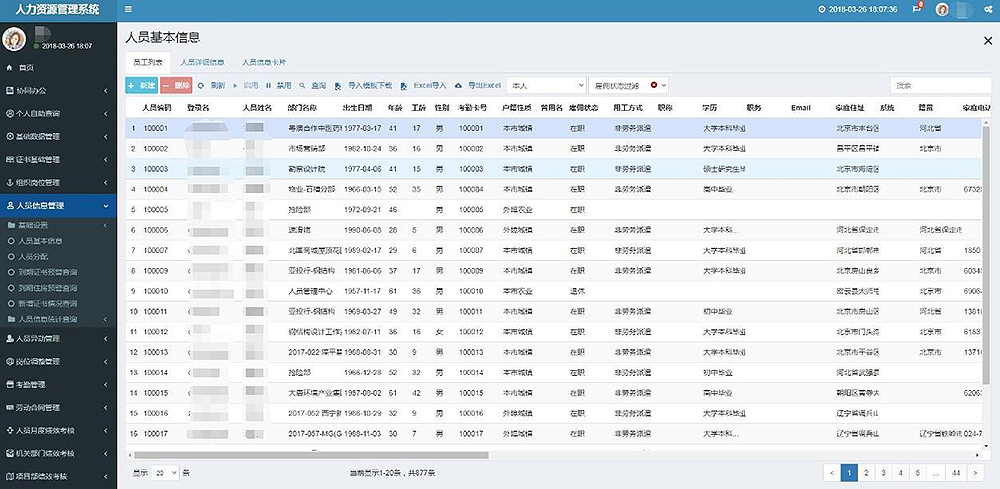The height and width of the screenshot is (489, 1000).
Task: Click the red 删除 button
Action: [x=176, y=85]
